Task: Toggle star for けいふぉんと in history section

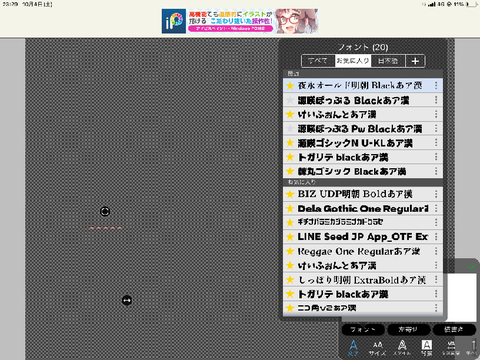Action: coord(290,114)
